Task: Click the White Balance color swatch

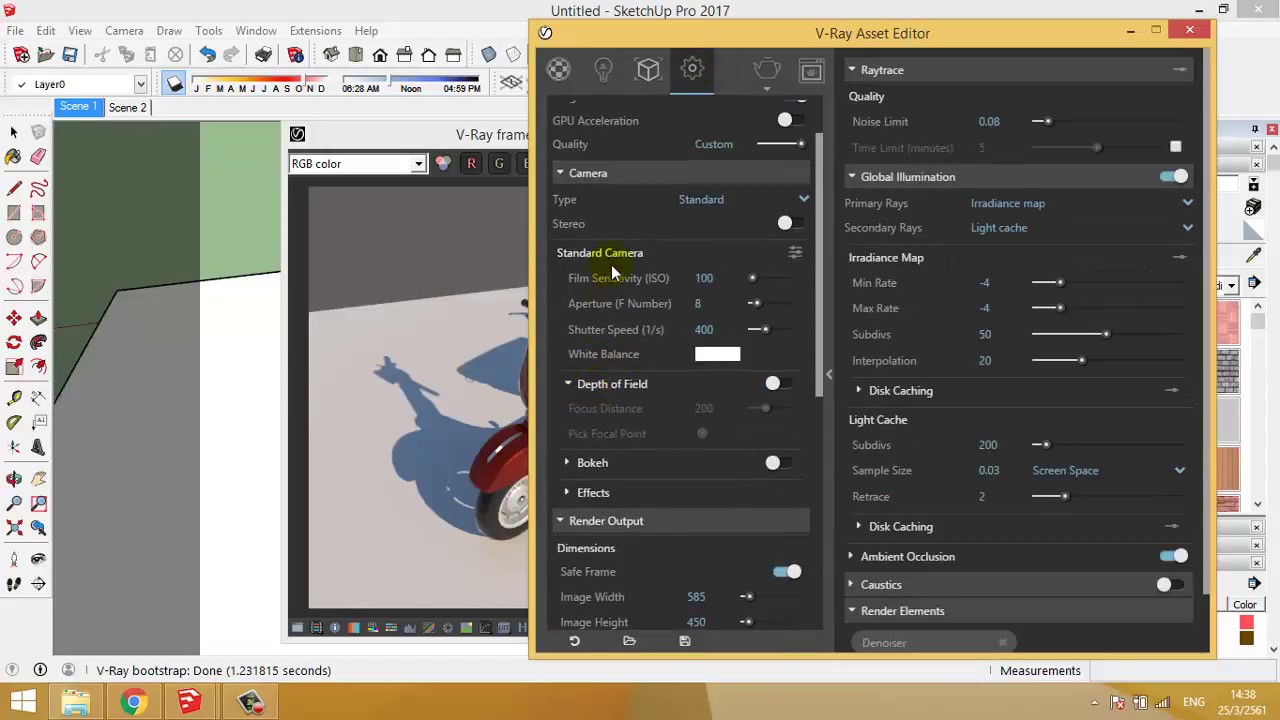Action: click(x=718, y=354)
